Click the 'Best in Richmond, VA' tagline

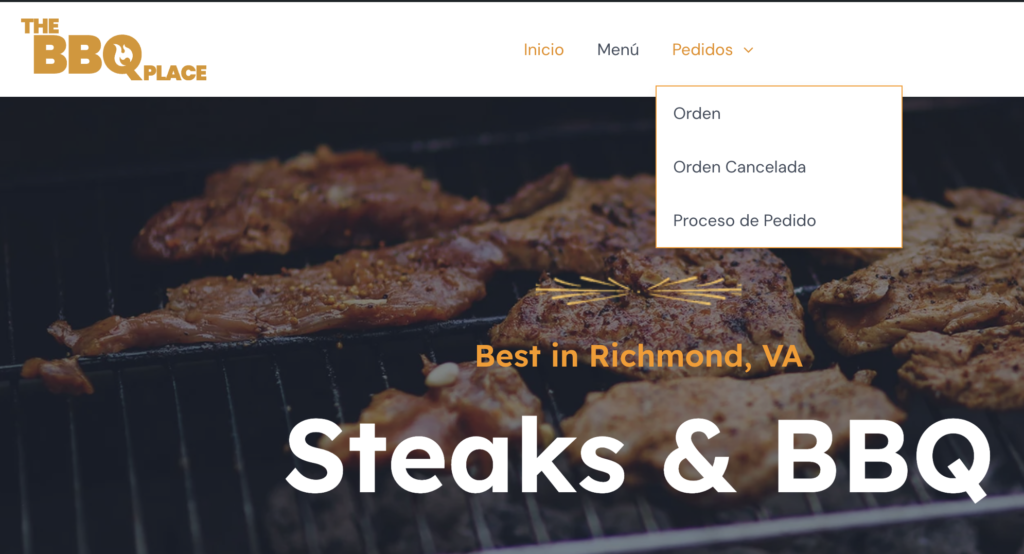(x=639, y=356)
